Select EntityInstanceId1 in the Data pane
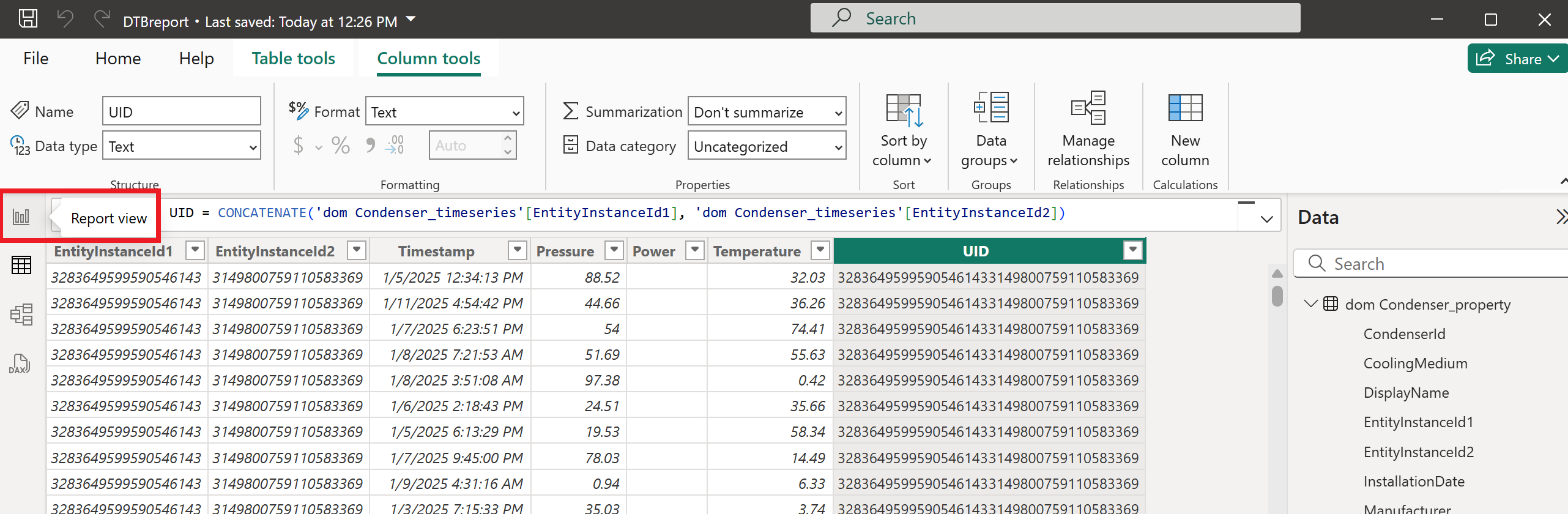Screen dimensions: 1568x514 pyautogui.click(x=1418, y=422)
